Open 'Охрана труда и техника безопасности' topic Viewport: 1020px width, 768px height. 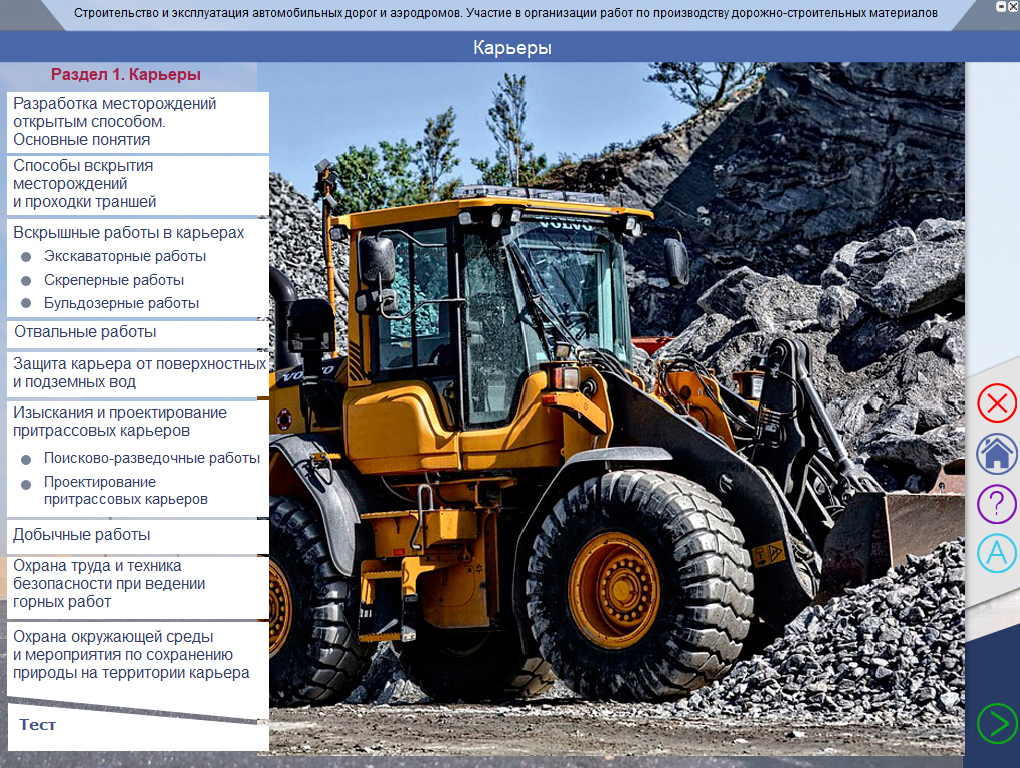click(110, 584)
